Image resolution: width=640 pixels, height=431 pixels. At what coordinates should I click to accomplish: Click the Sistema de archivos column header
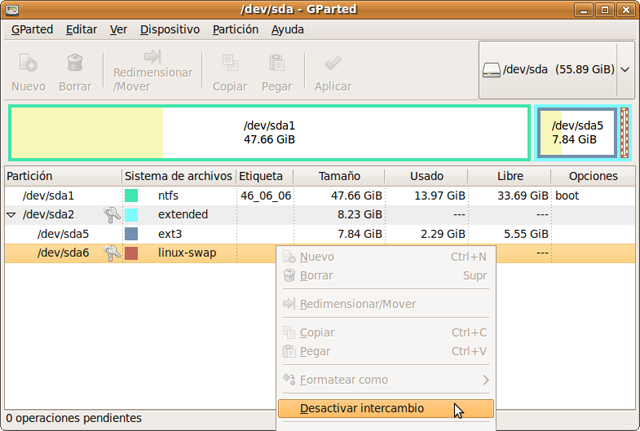pyautogui.click(x=178, y=176)
